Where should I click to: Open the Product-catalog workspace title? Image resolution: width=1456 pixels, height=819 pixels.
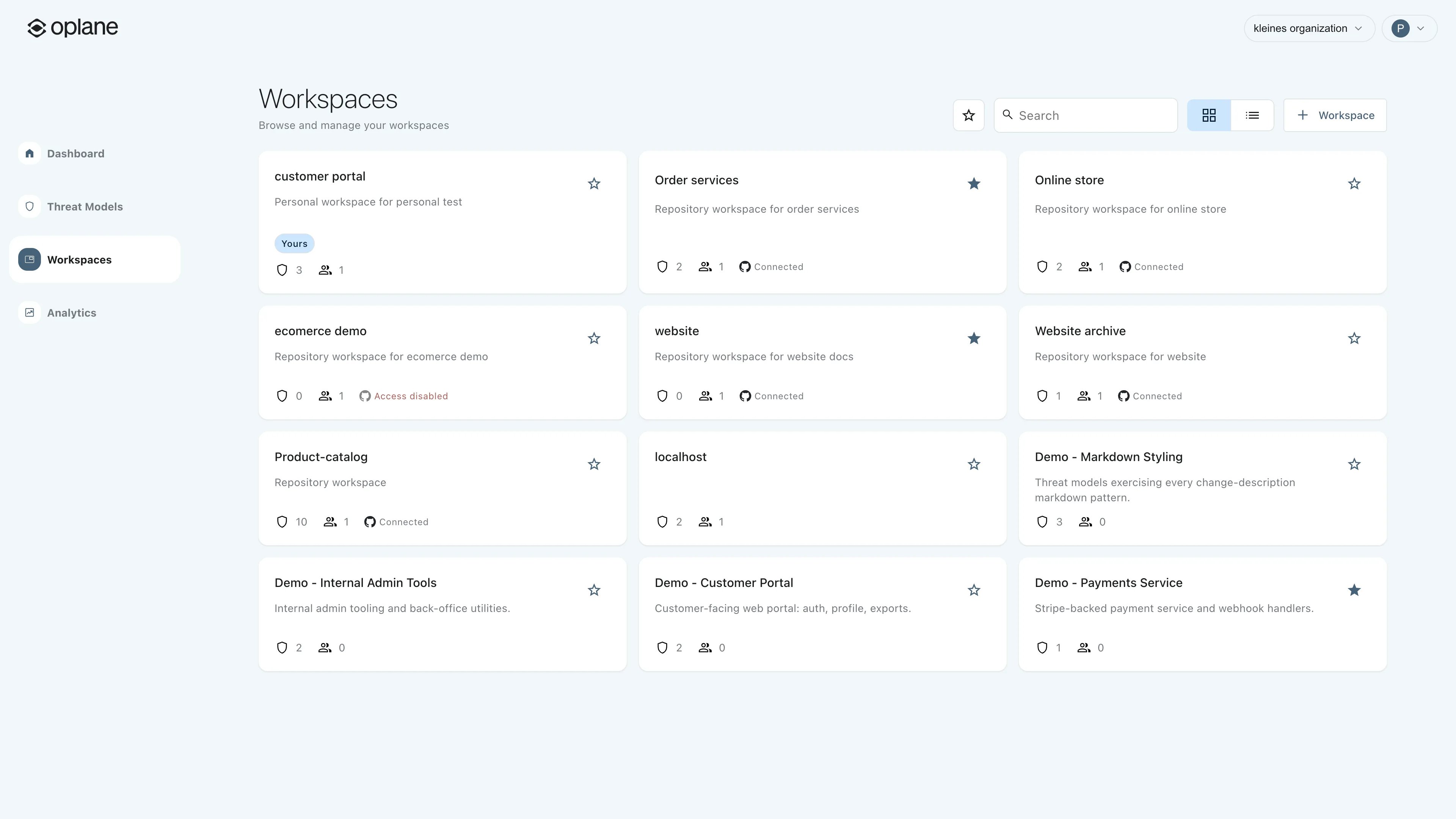pos(321,457)
